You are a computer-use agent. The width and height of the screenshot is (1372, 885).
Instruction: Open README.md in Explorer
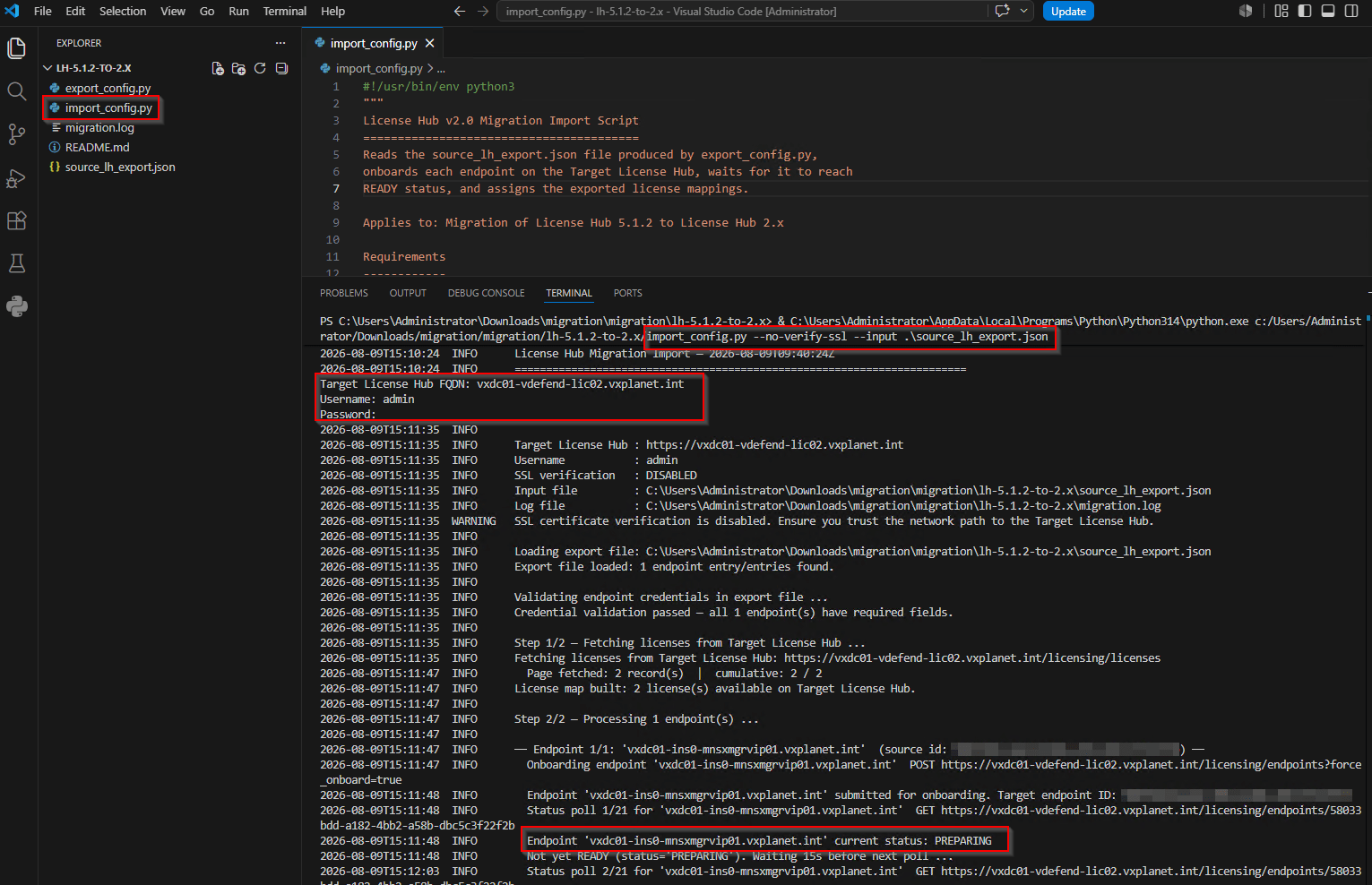97,147
